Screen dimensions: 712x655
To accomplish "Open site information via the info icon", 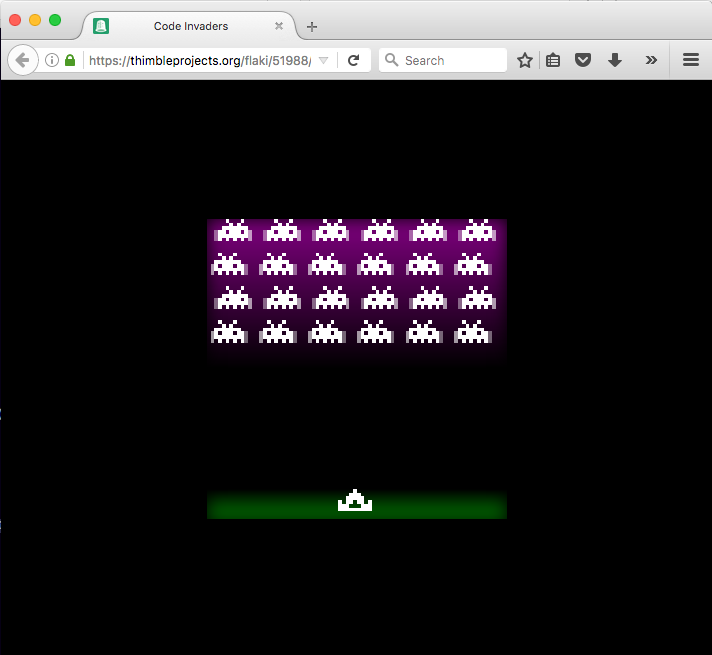I will 52,60.
